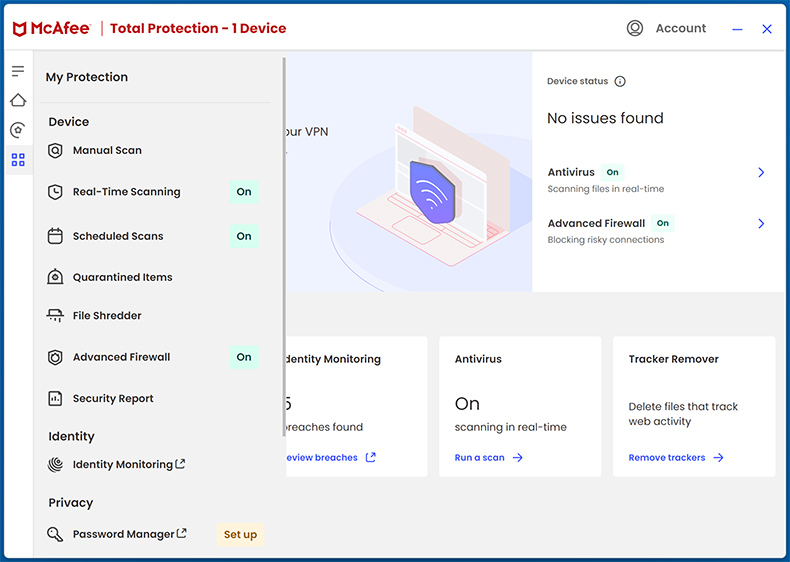This screenshot has height=562, width=790.
Task: Go to Home via house icon
Action: (x=18, y=100)
